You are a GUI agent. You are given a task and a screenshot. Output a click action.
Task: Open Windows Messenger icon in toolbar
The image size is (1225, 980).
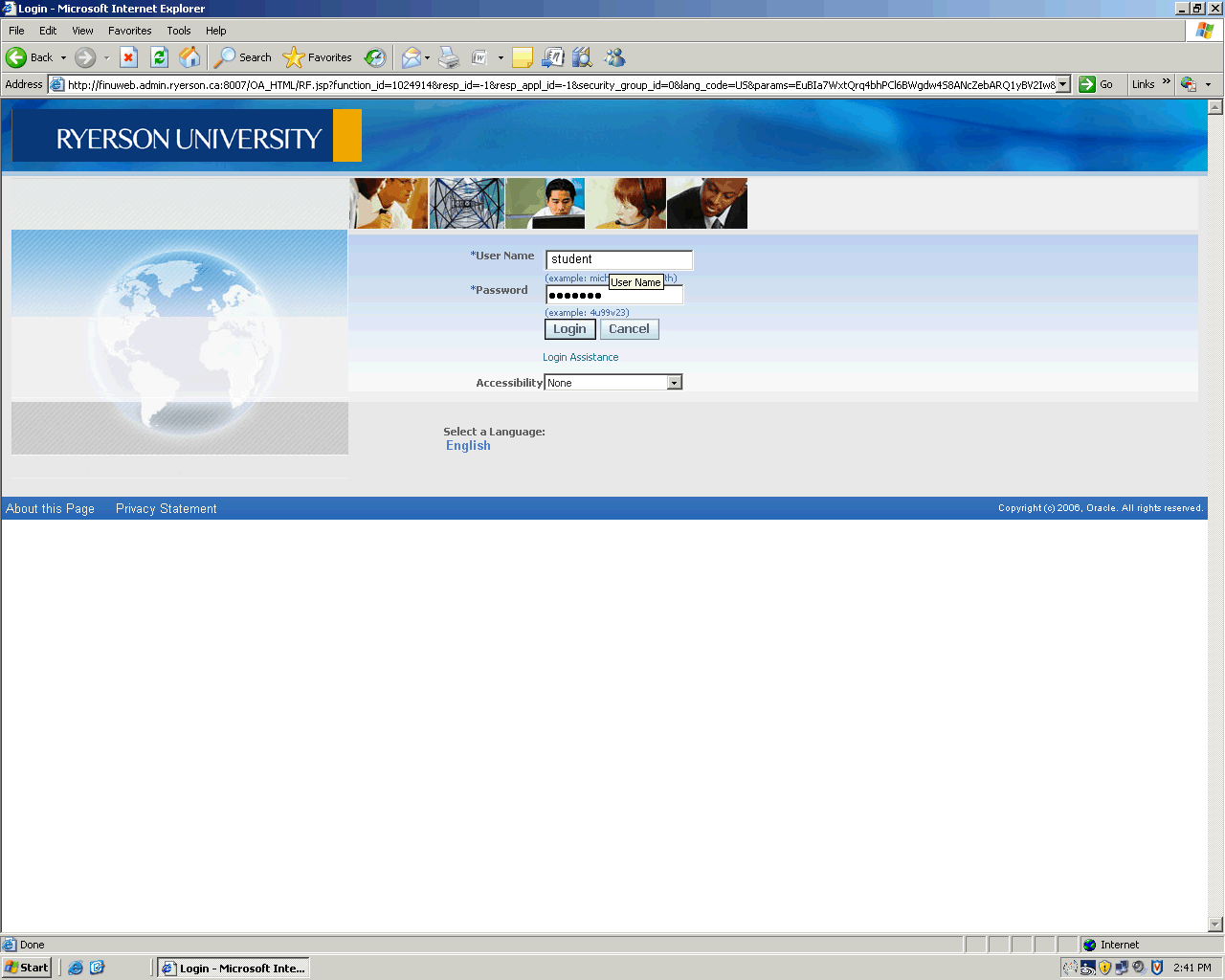[614, 57]
